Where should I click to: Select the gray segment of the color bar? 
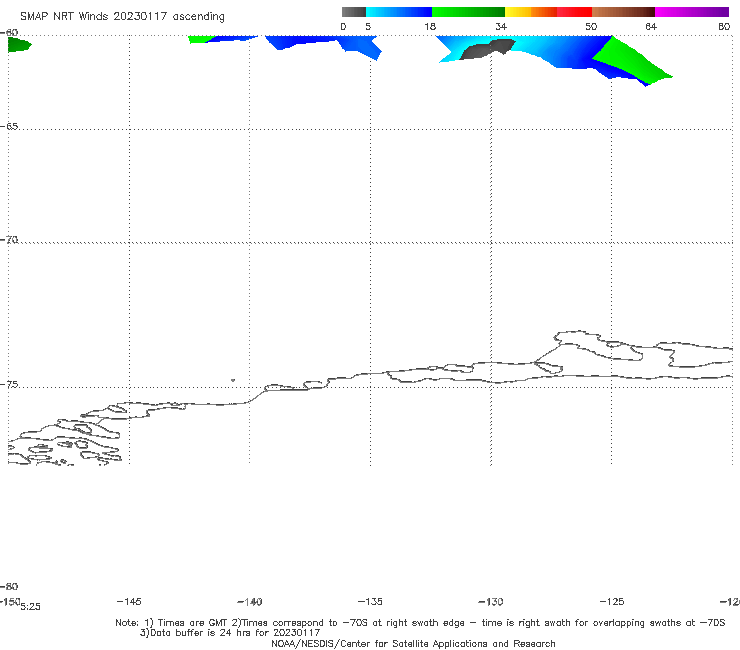click(x=354, y=12)
